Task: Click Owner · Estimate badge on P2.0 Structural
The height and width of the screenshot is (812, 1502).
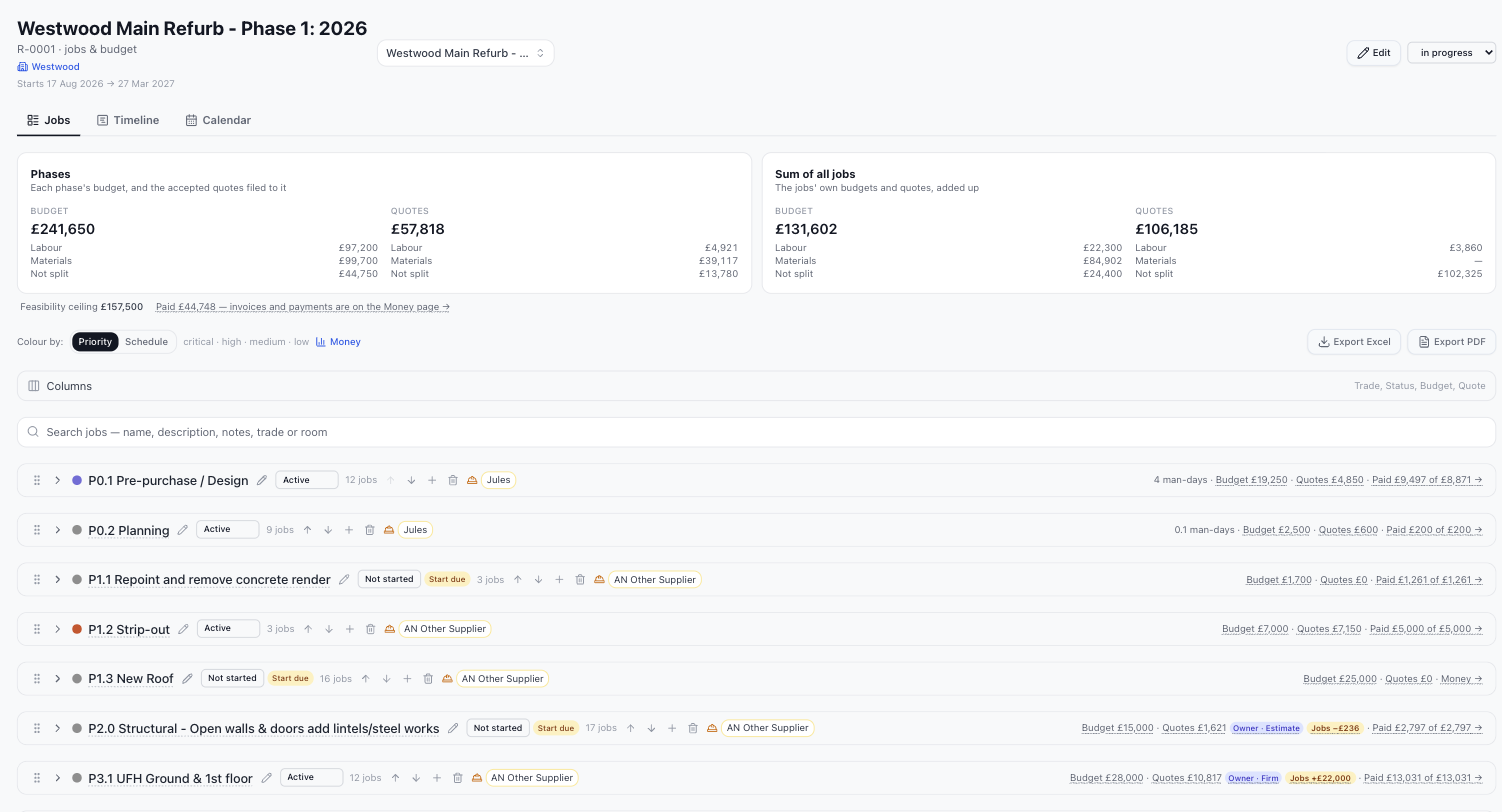Action: [1266, 728]
